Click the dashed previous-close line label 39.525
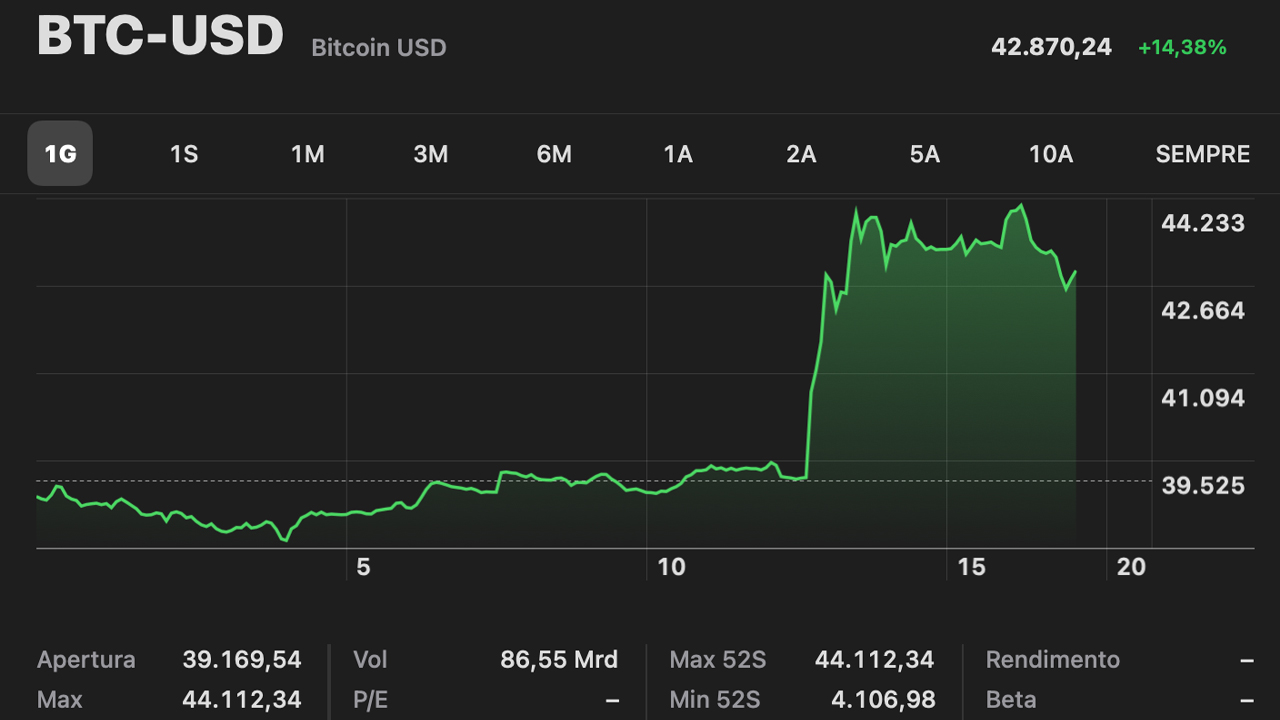 click(1202, 486)
